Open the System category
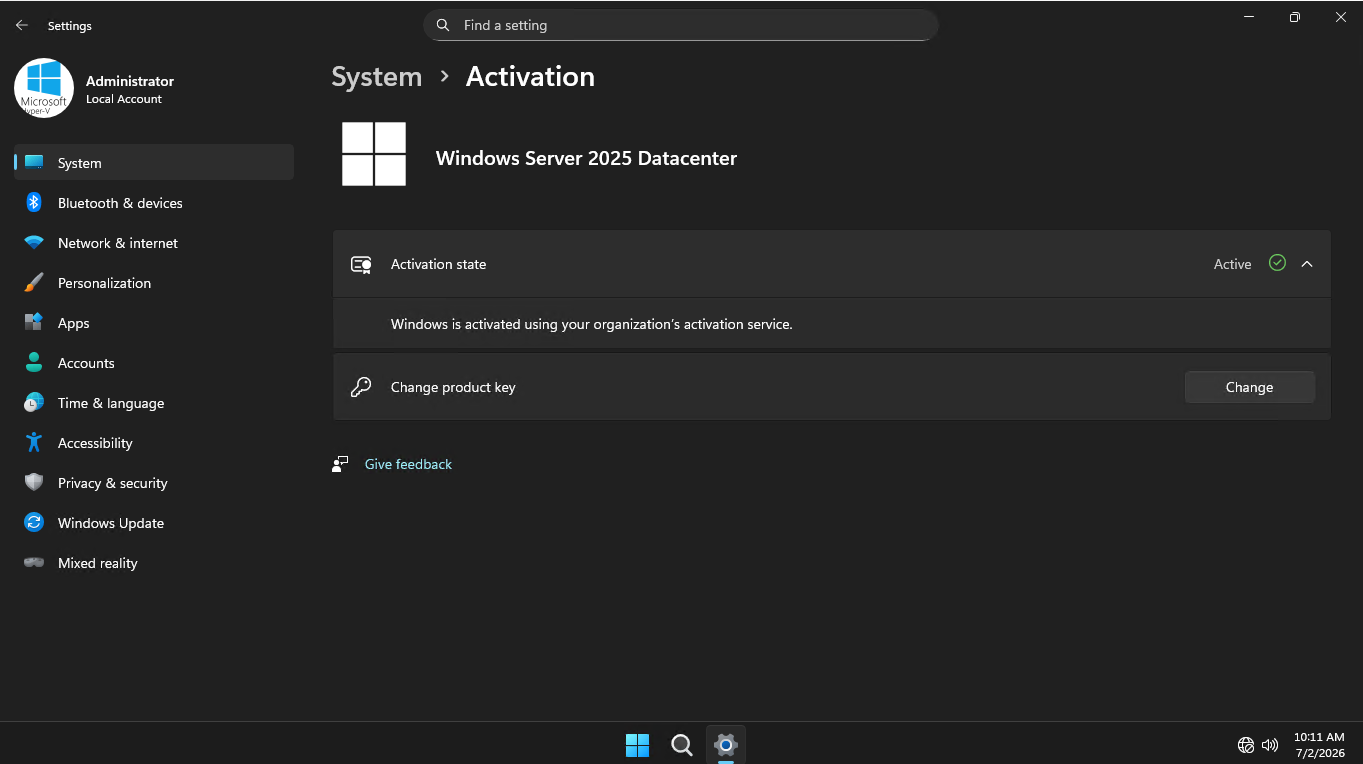 click(x=154, y=162)
